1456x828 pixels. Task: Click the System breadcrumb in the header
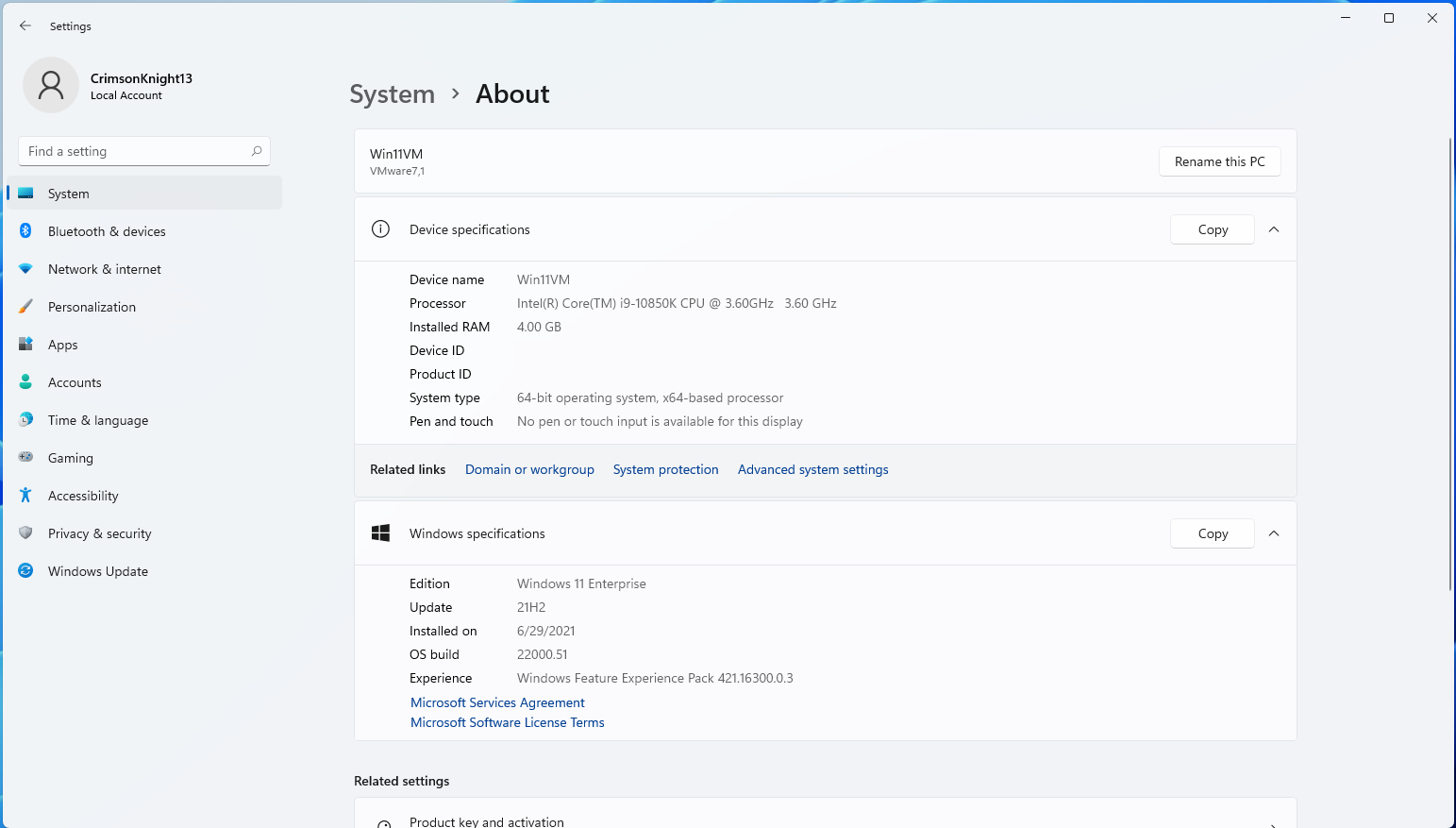(x=392, y=94)
